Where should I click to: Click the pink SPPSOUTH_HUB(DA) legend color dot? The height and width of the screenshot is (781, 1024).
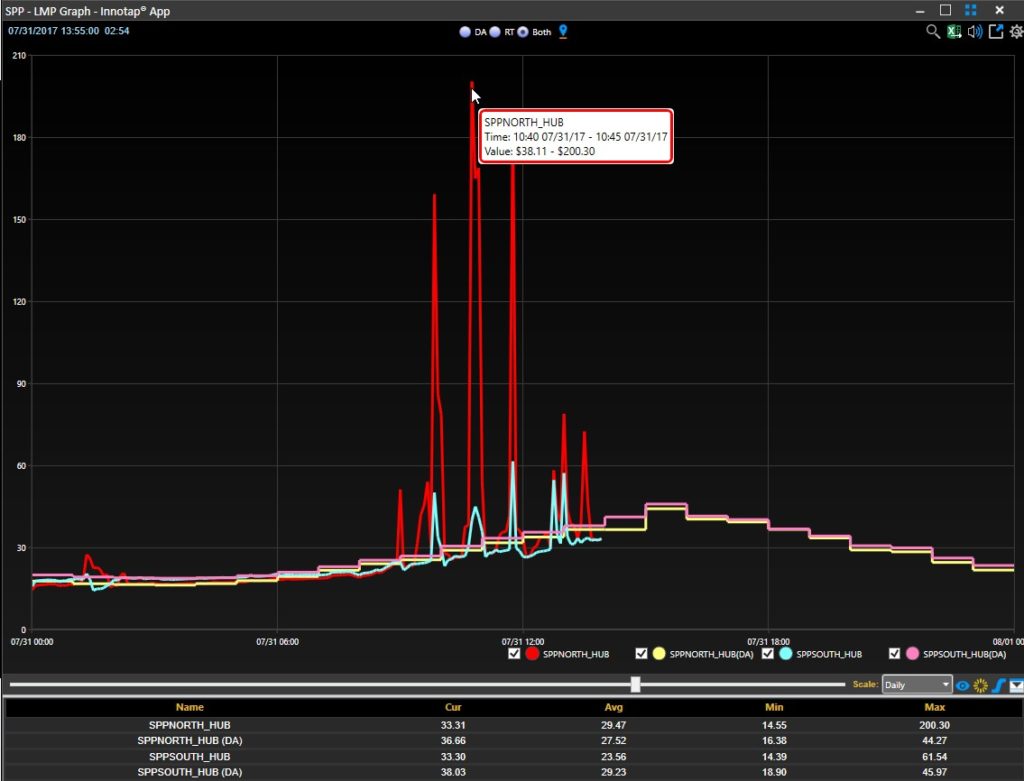(912, 654)
